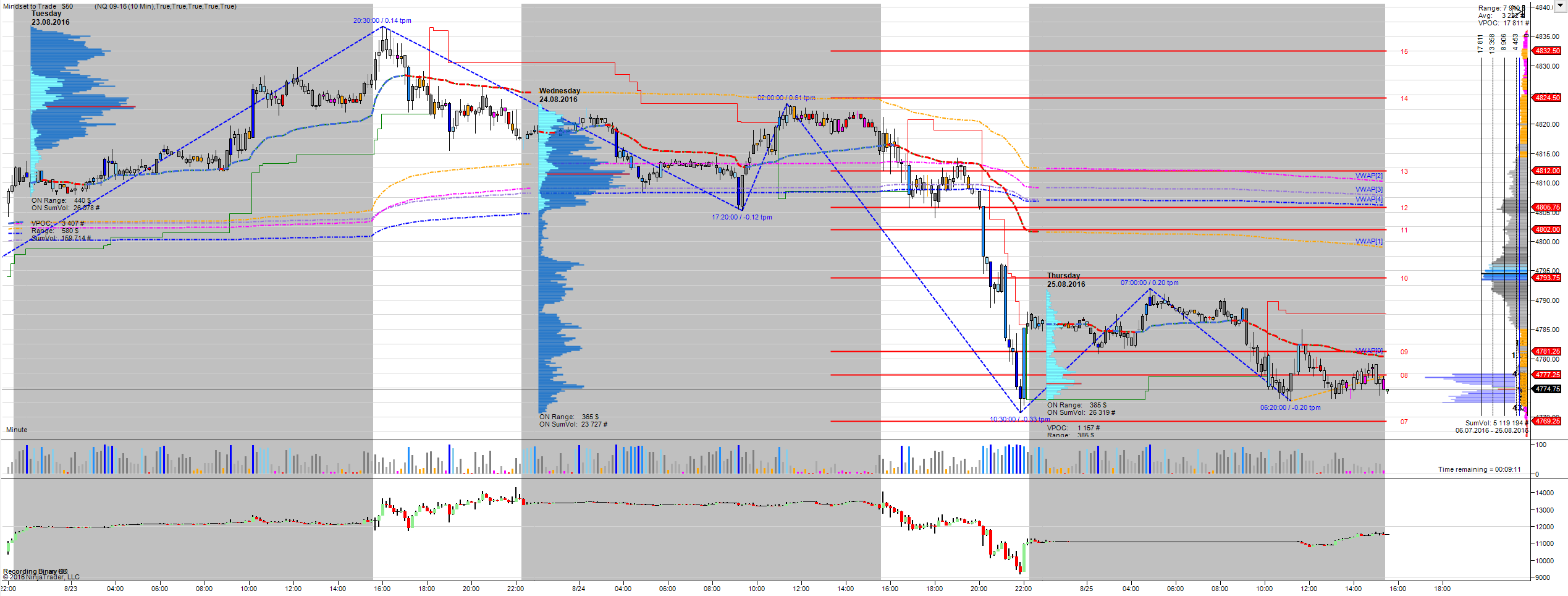Click the '17:20:00 / -0.12 tpm' swing label
1568x596 pixels.
741,217
